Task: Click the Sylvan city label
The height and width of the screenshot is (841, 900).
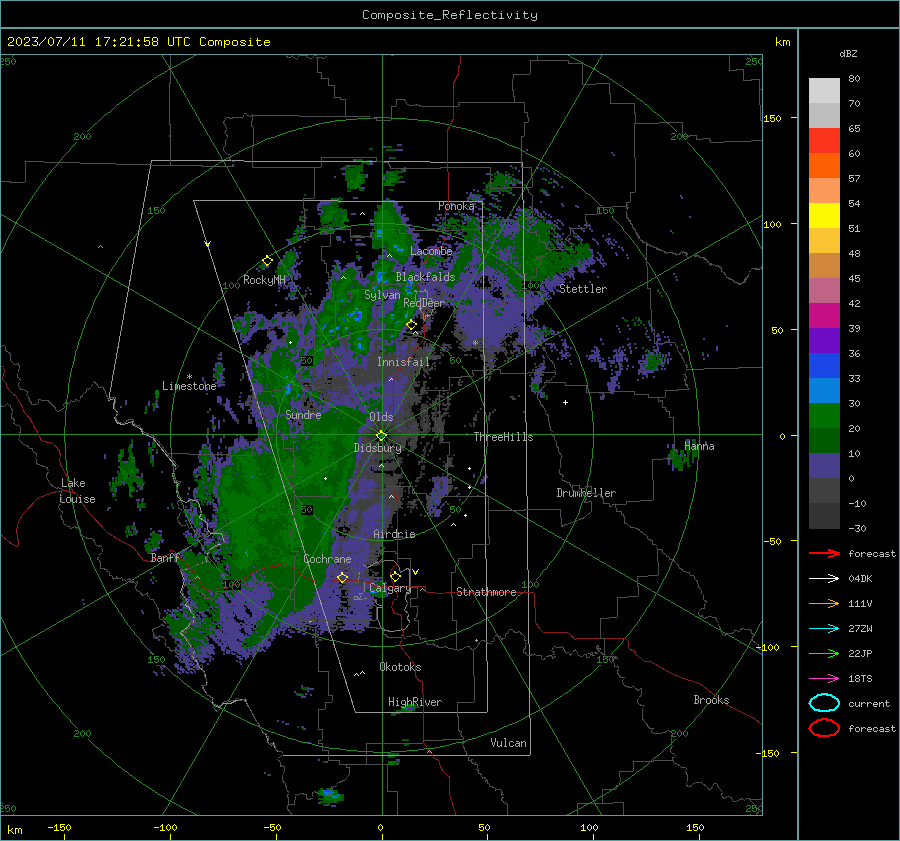Action: tap(382, 296)
